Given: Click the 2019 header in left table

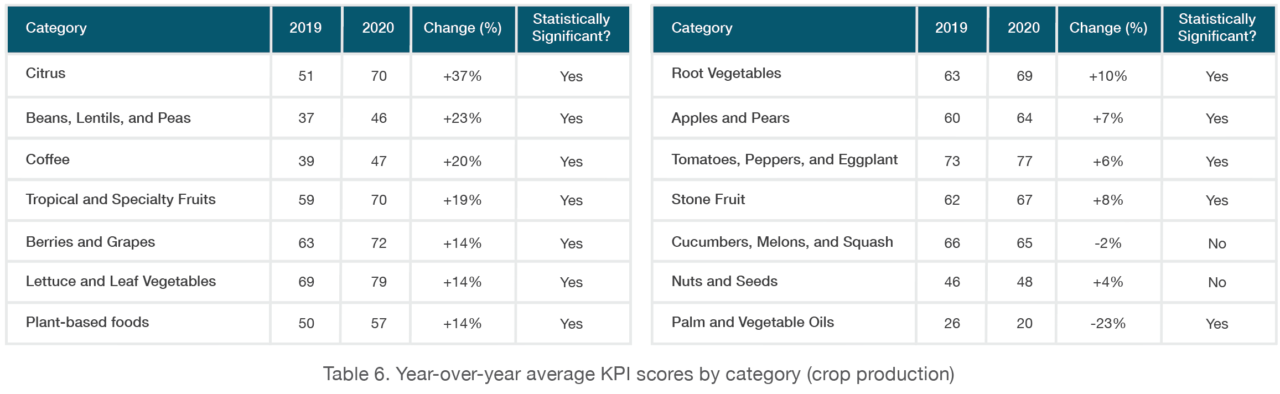Looking at the screenshot, I should click(x=305, y=28).
